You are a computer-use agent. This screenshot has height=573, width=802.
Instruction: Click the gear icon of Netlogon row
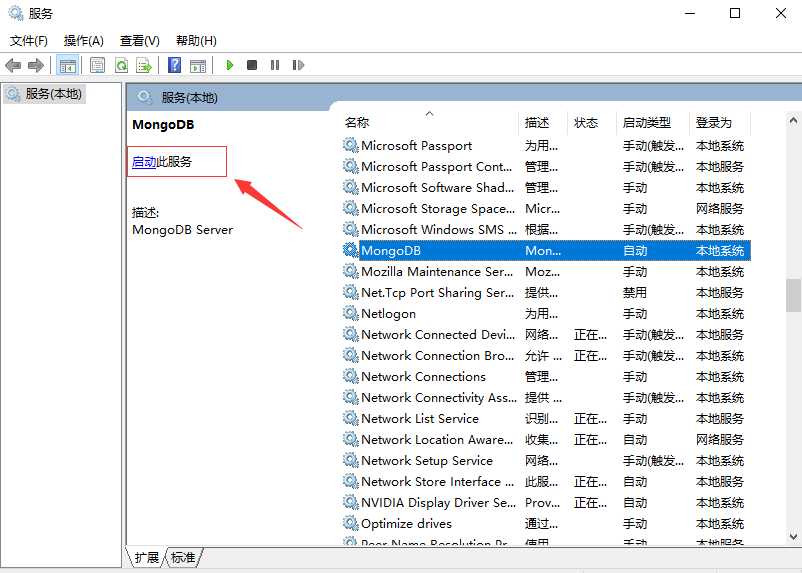pyautogui.click(x=350, y=313)
